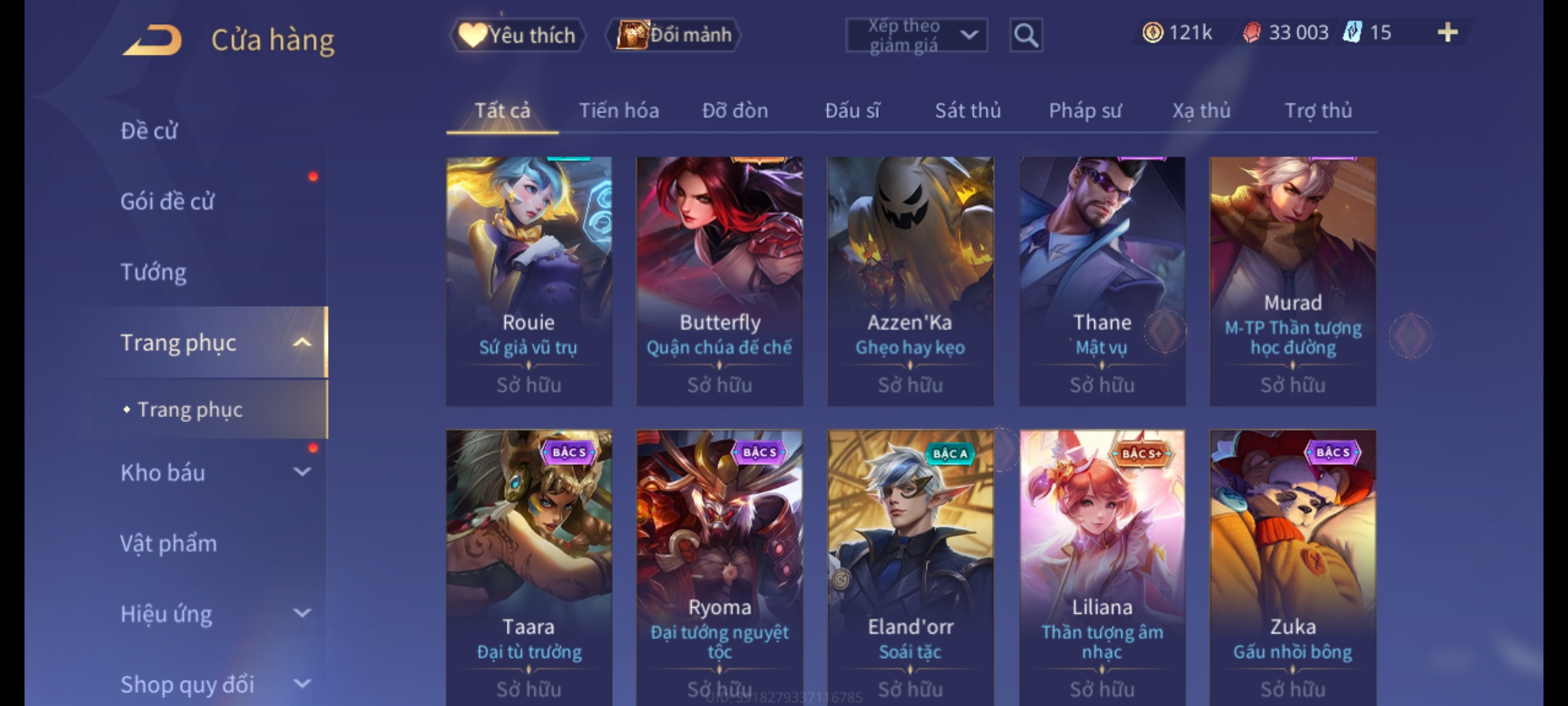Tap the blue ticket currency icon
1568x706 pixels.
(1352, 33)
